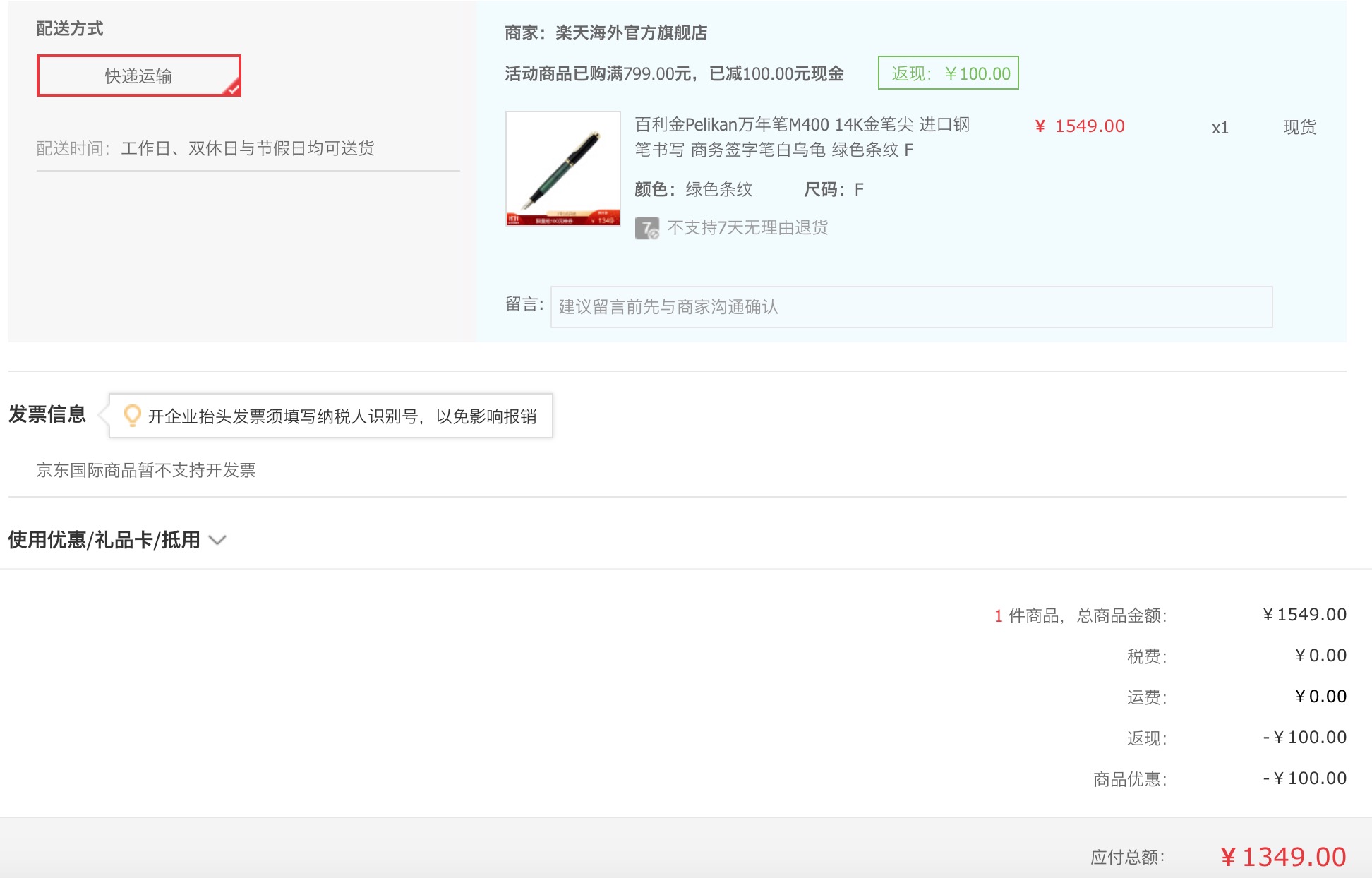
Task: Click the 发票信息 heading
Action: pos(47,414)
